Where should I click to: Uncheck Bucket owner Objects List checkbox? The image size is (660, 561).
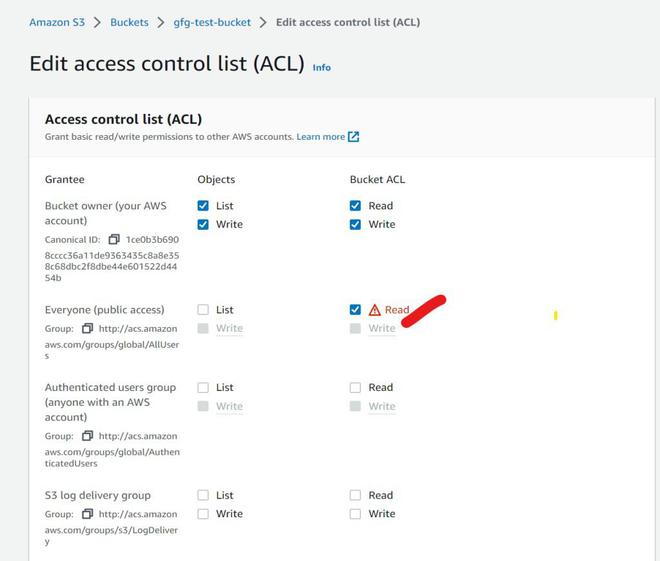pos(203,206)
